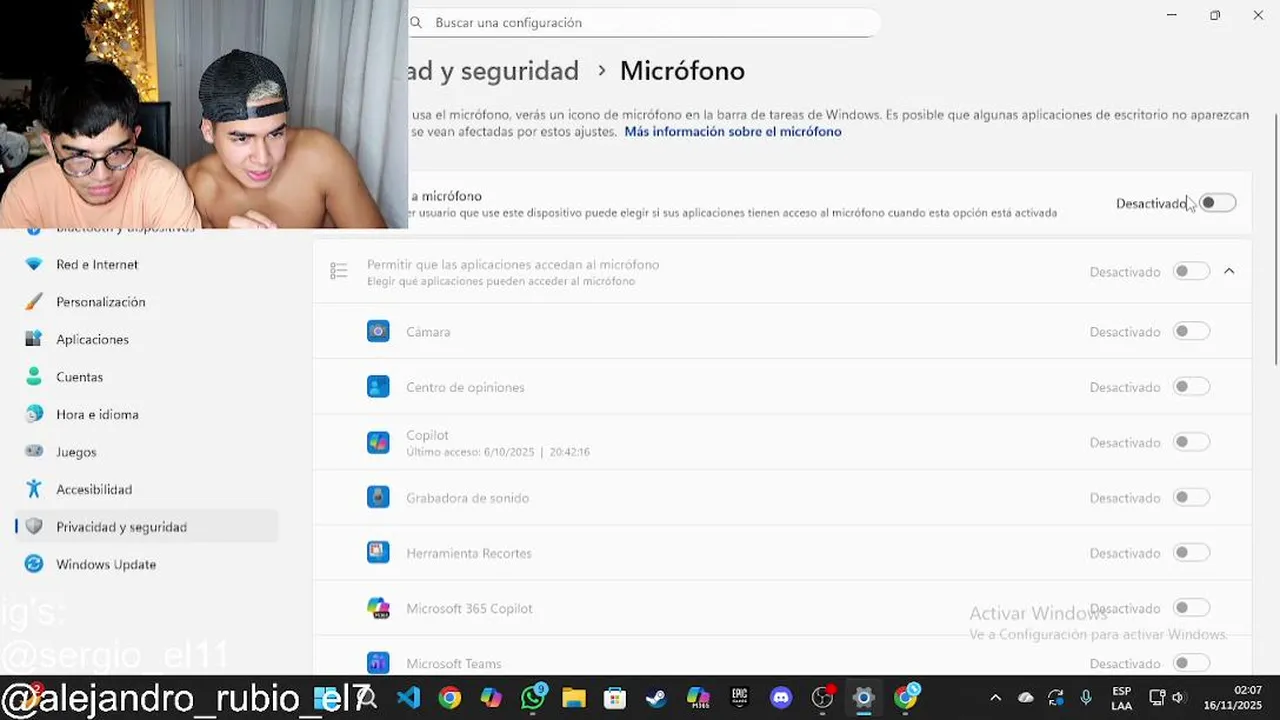The width and height of the screenshot is (1280, 720).
Task: Click the 'Buscar una configuración' search box
Action: click(x=645, y=22)
